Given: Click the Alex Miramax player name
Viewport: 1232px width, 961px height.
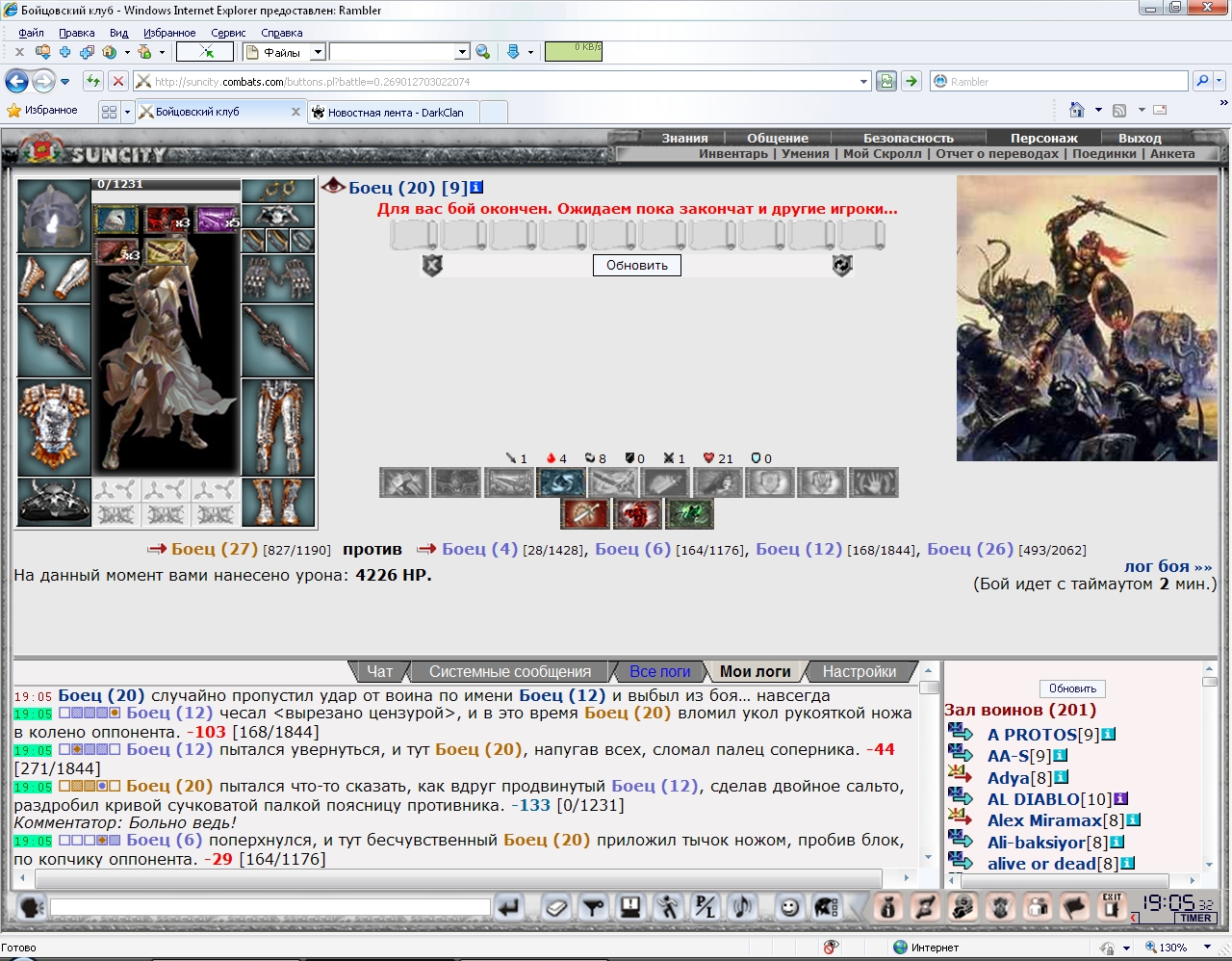Looking at the screenshot, I should [x=1044, y=820].
